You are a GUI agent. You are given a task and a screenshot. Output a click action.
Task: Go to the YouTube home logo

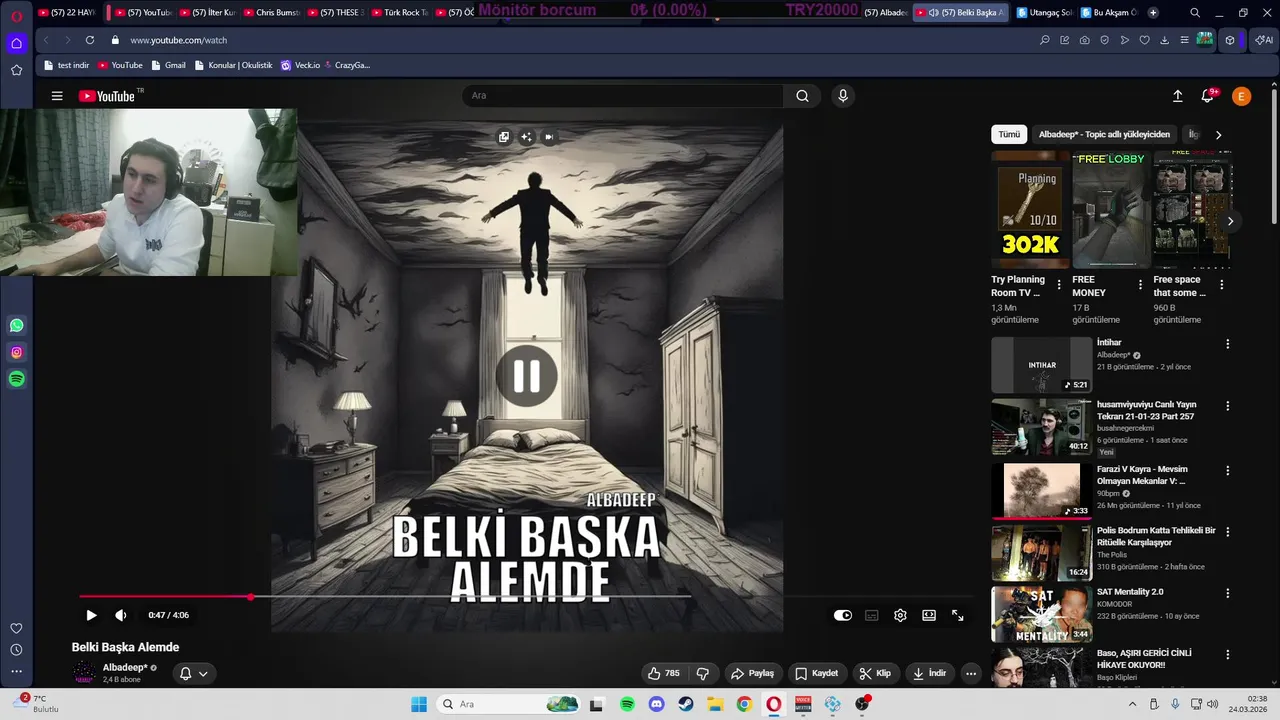click(x=107, y=96)
